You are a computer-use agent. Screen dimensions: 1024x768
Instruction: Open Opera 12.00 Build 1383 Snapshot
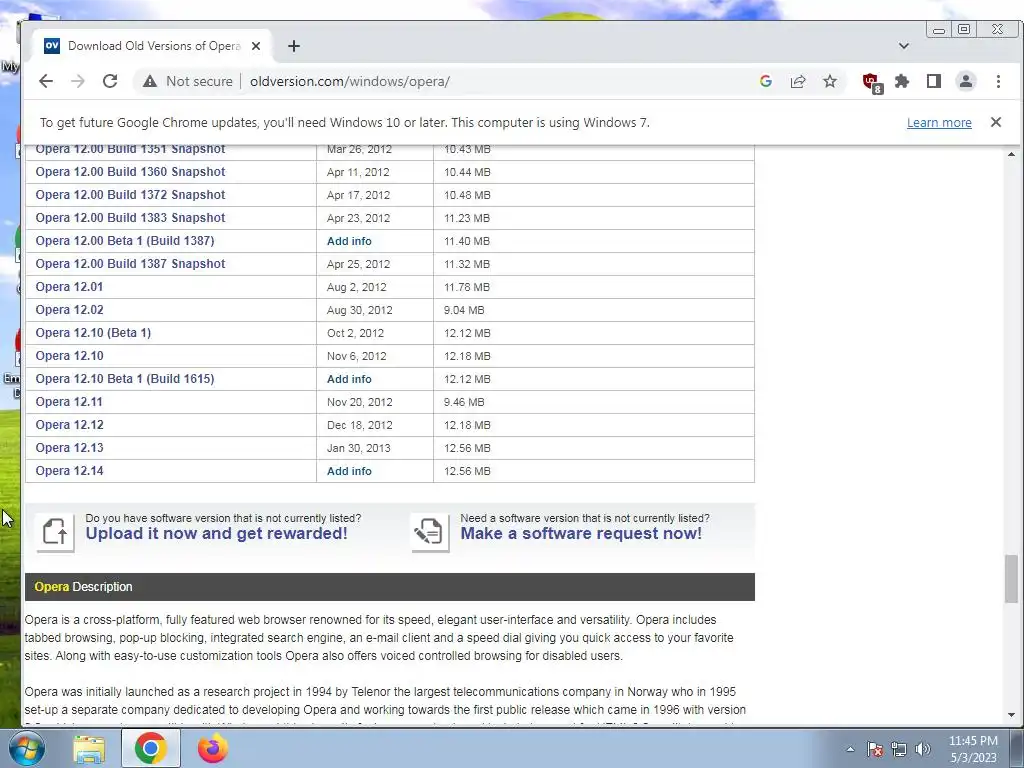tap(130, 217)
